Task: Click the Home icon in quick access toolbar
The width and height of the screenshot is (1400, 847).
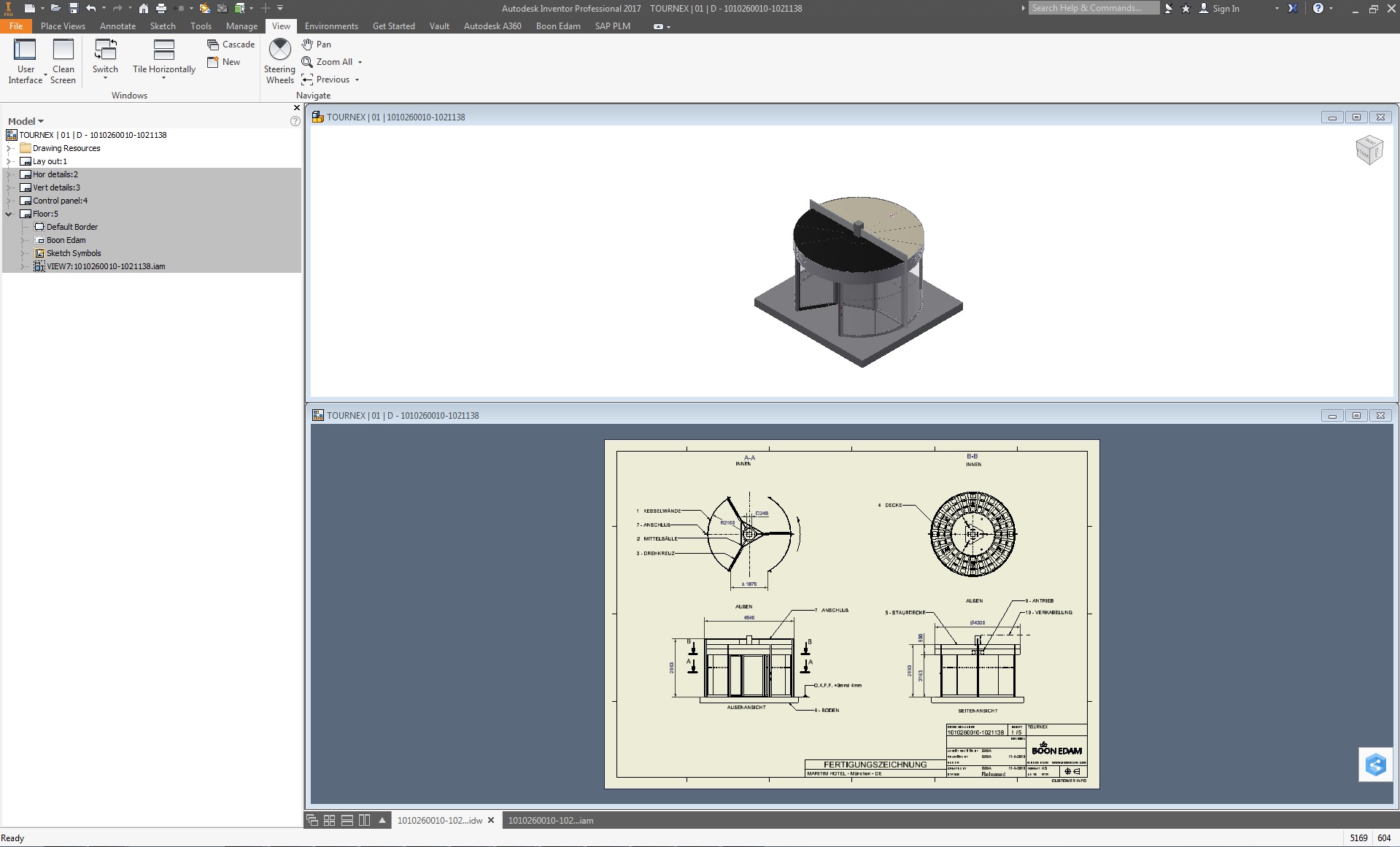Action: (x=144, y=9)
